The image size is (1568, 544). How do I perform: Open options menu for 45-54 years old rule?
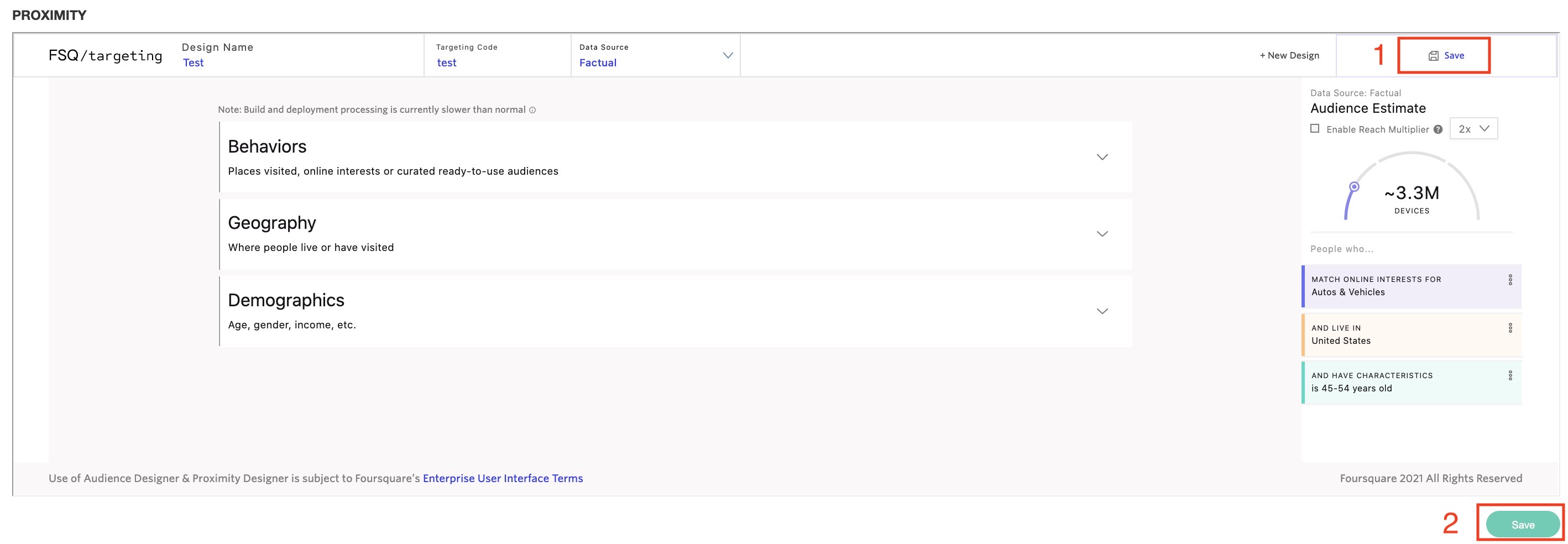coord(1509,375)
